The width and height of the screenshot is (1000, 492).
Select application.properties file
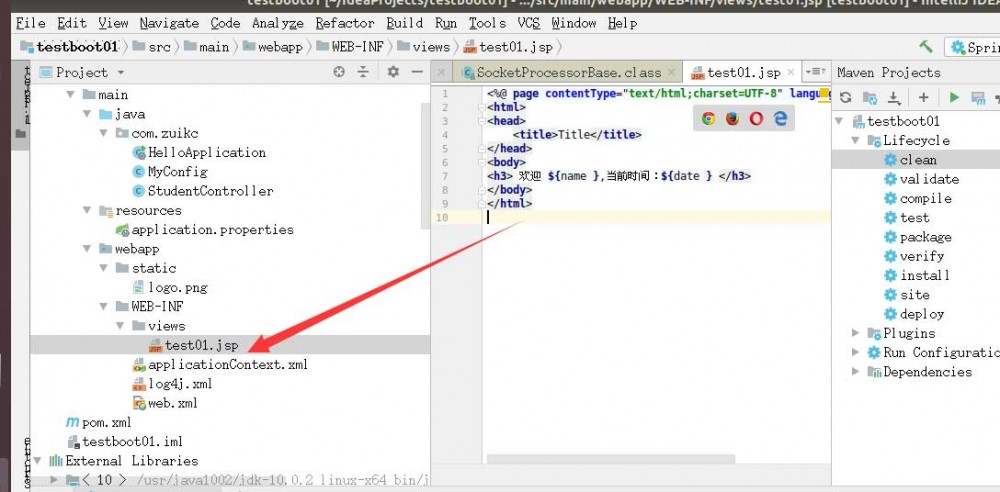[212, 230]
